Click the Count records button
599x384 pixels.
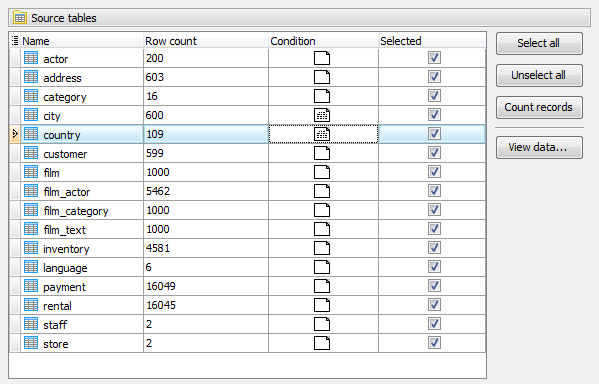click(x=539, y=107)
